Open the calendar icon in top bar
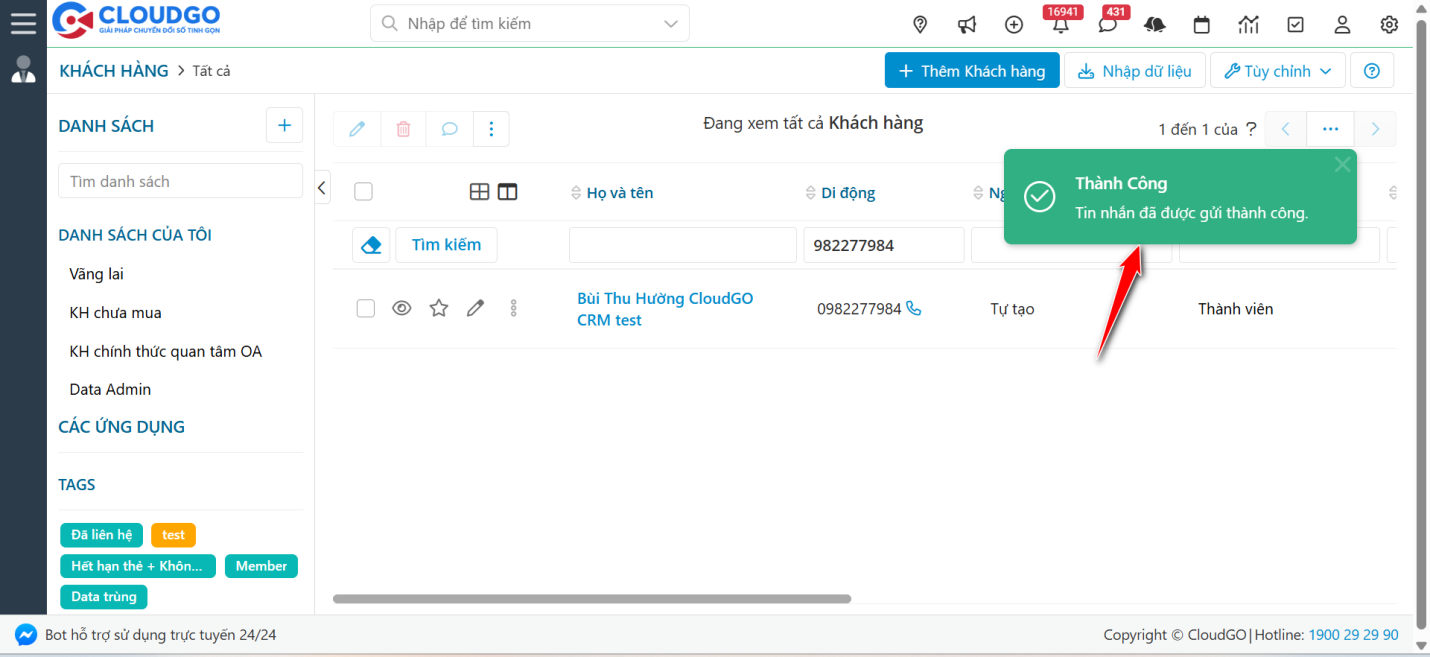The image size is (1430, 657). [x=1201, y=24]
